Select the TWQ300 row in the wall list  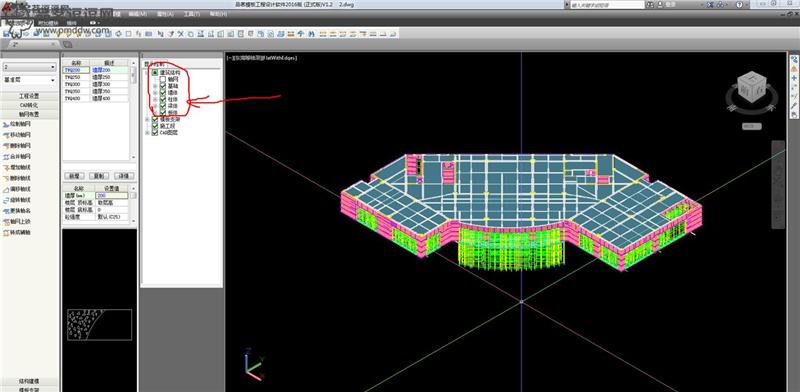point(95,84)
